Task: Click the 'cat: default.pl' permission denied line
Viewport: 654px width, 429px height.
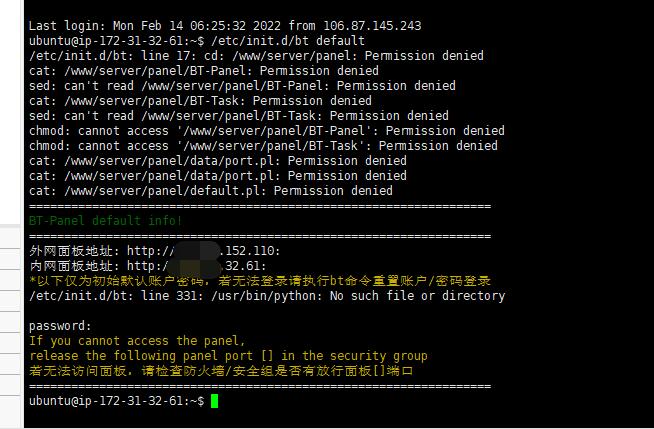Action: pyautogui.click(x=211, y=191)
